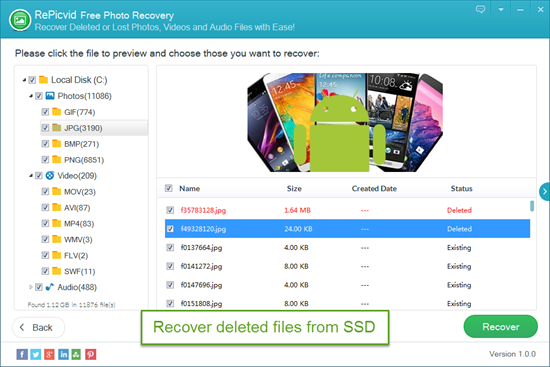Sort file list by Name column
Viewport: 550px width, 367px height.
click(x=189, y=188)
